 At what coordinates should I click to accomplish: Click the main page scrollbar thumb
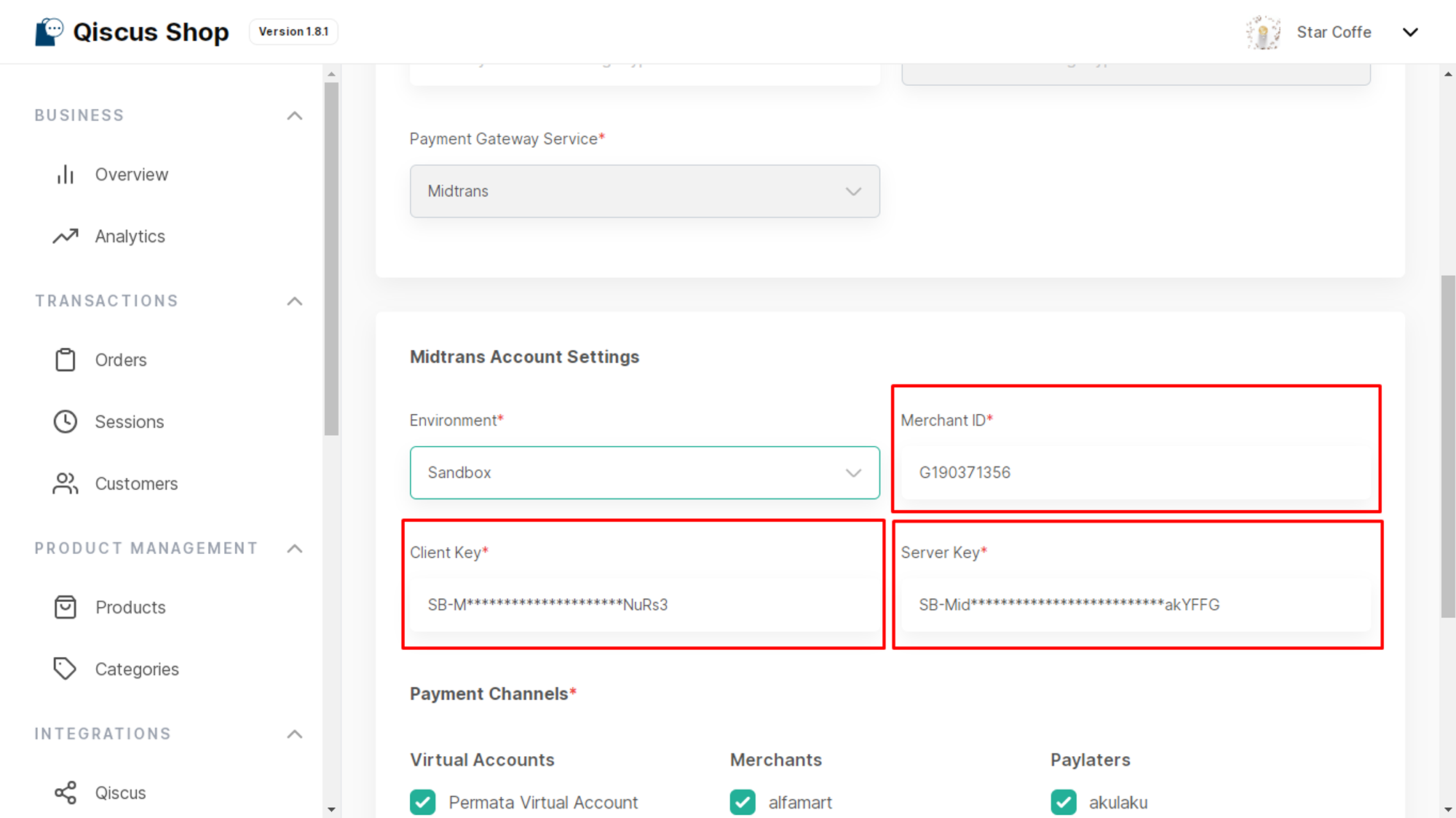coord(1448,446)
